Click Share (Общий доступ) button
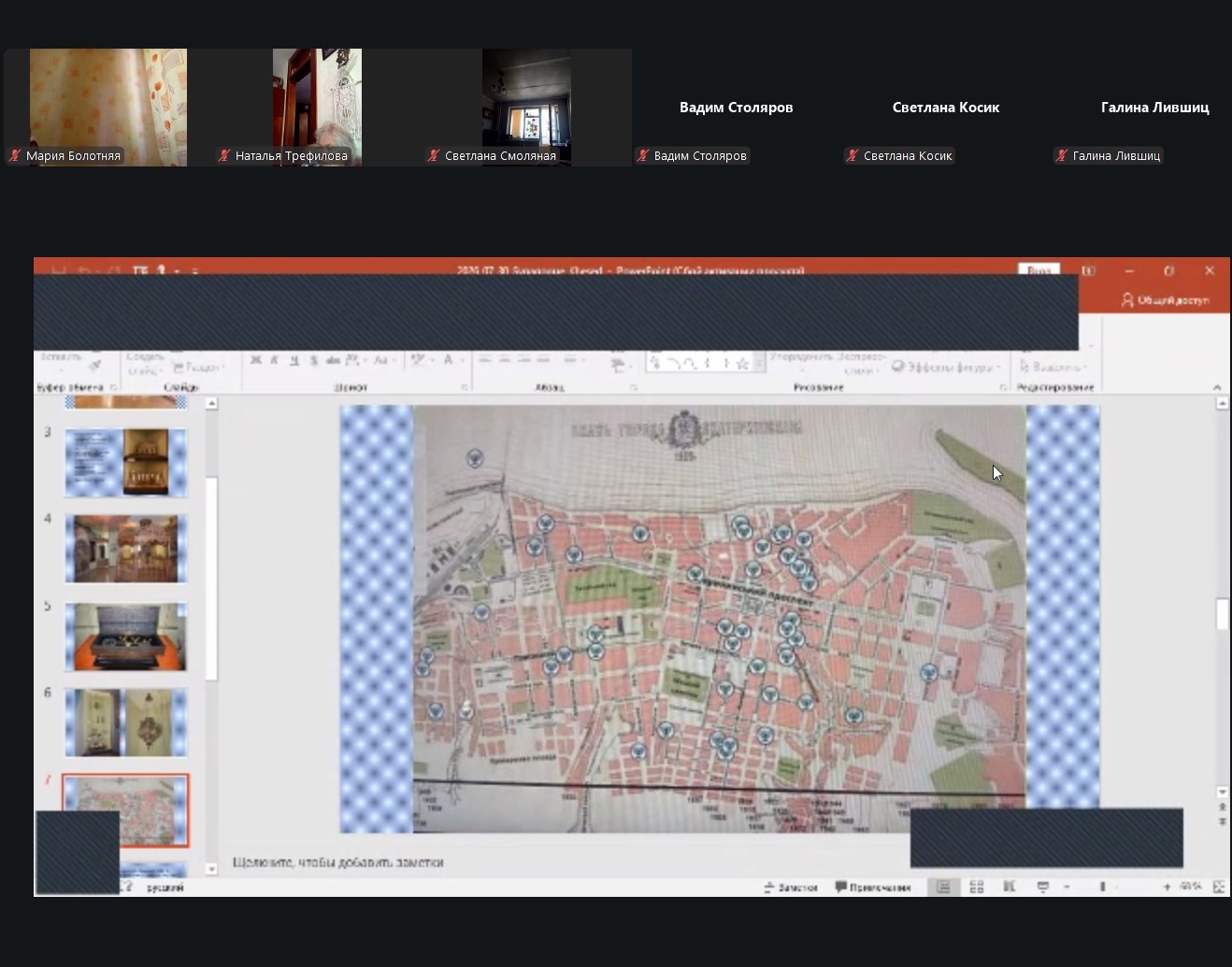1232x967 pixels. [x=1165, y=300]
